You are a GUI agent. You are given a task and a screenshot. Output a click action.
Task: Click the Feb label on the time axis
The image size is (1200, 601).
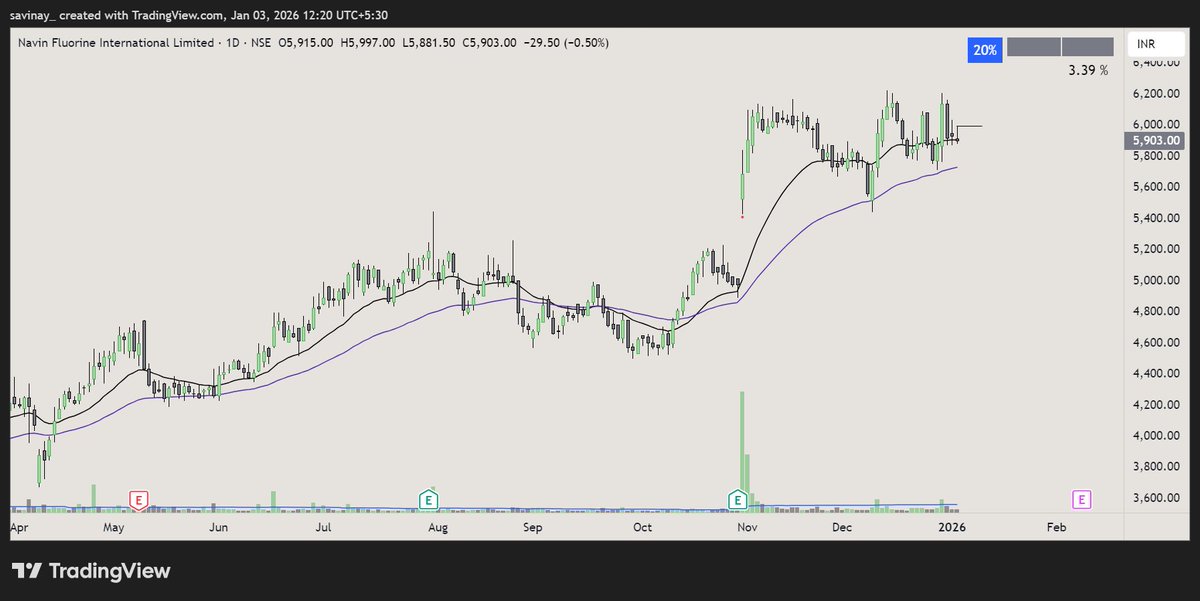(x=1054, y=526)
